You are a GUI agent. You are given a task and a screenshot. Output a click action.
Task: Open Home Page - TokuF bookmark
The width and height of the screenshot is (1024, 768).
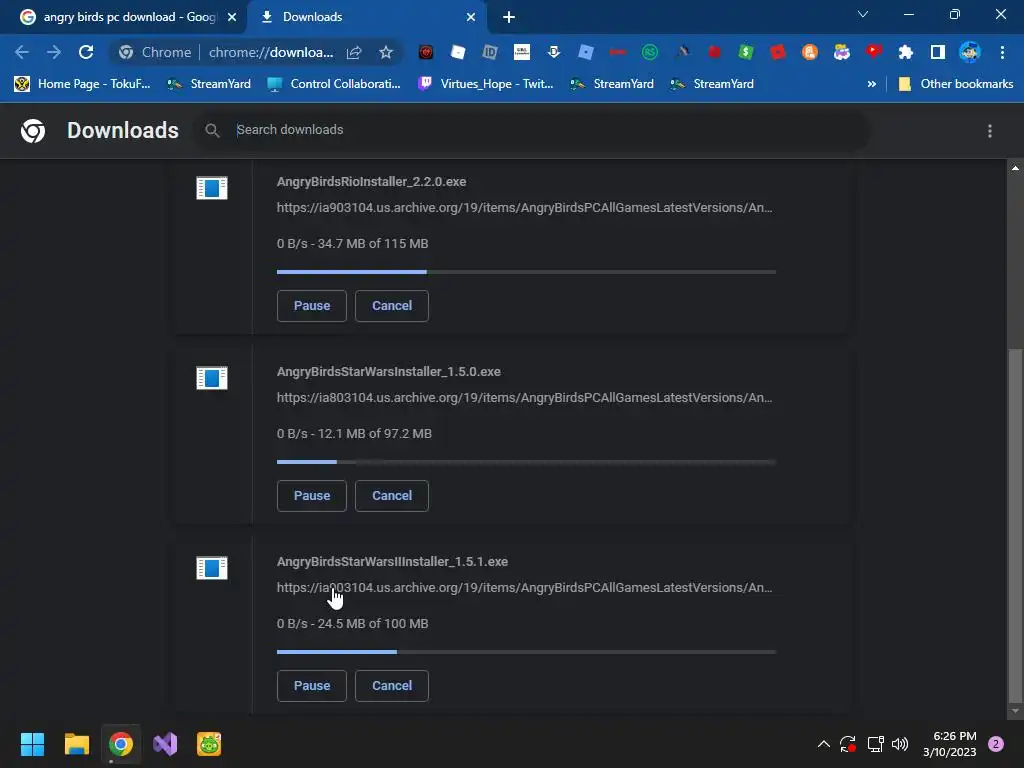click(x=82, y=84)
